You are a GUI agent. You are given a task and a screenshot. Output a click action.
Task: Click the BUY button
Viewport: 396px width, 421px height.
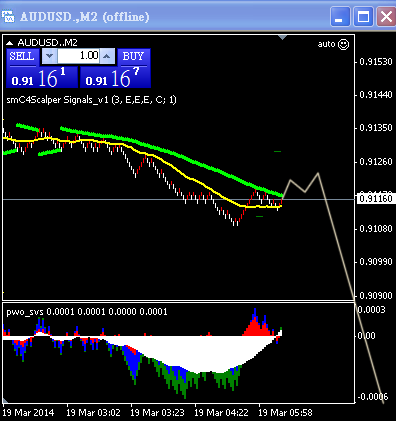tap(134, 57)
